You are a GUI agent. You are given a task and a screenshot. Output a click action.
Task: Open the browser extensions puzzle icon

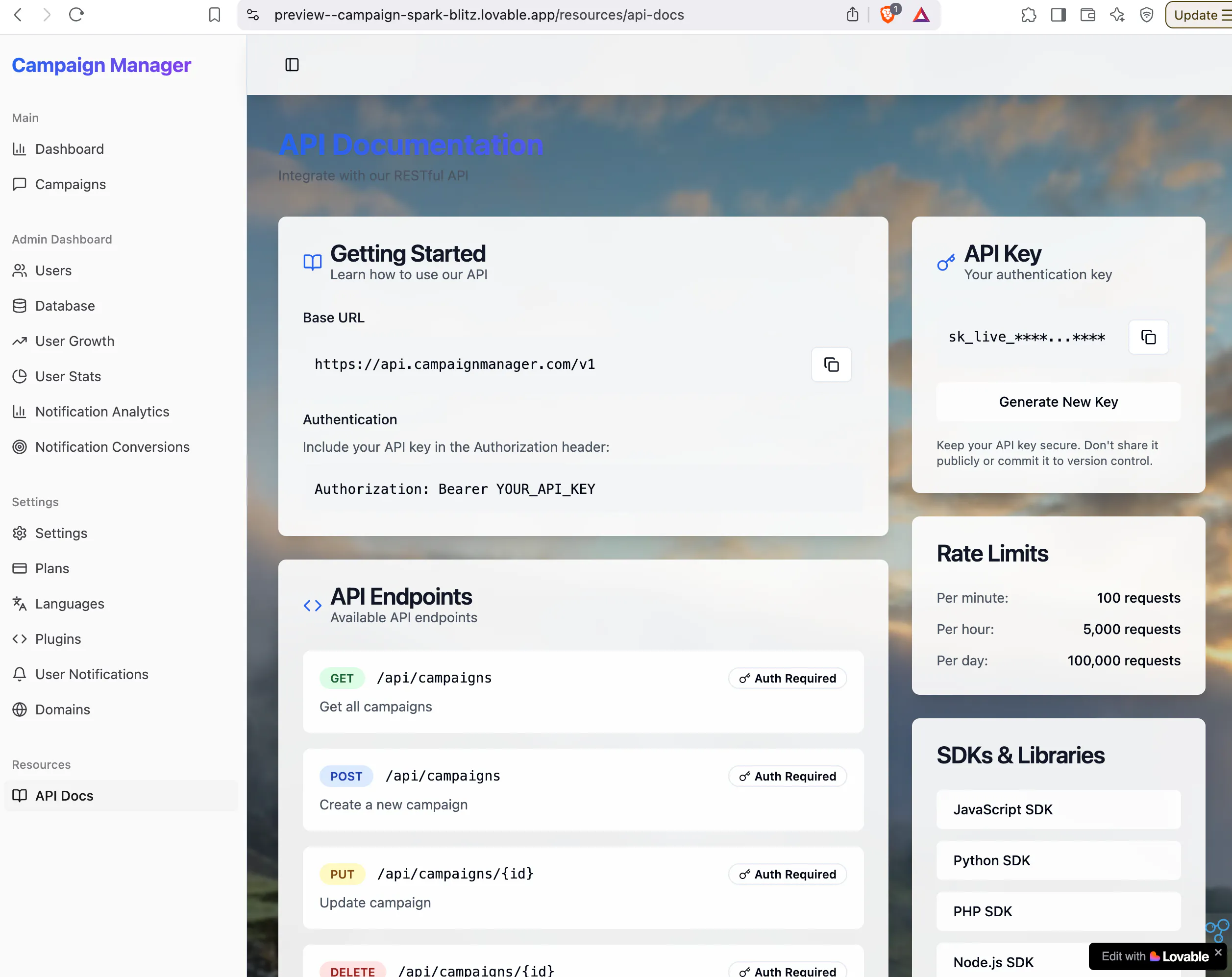1028,15
